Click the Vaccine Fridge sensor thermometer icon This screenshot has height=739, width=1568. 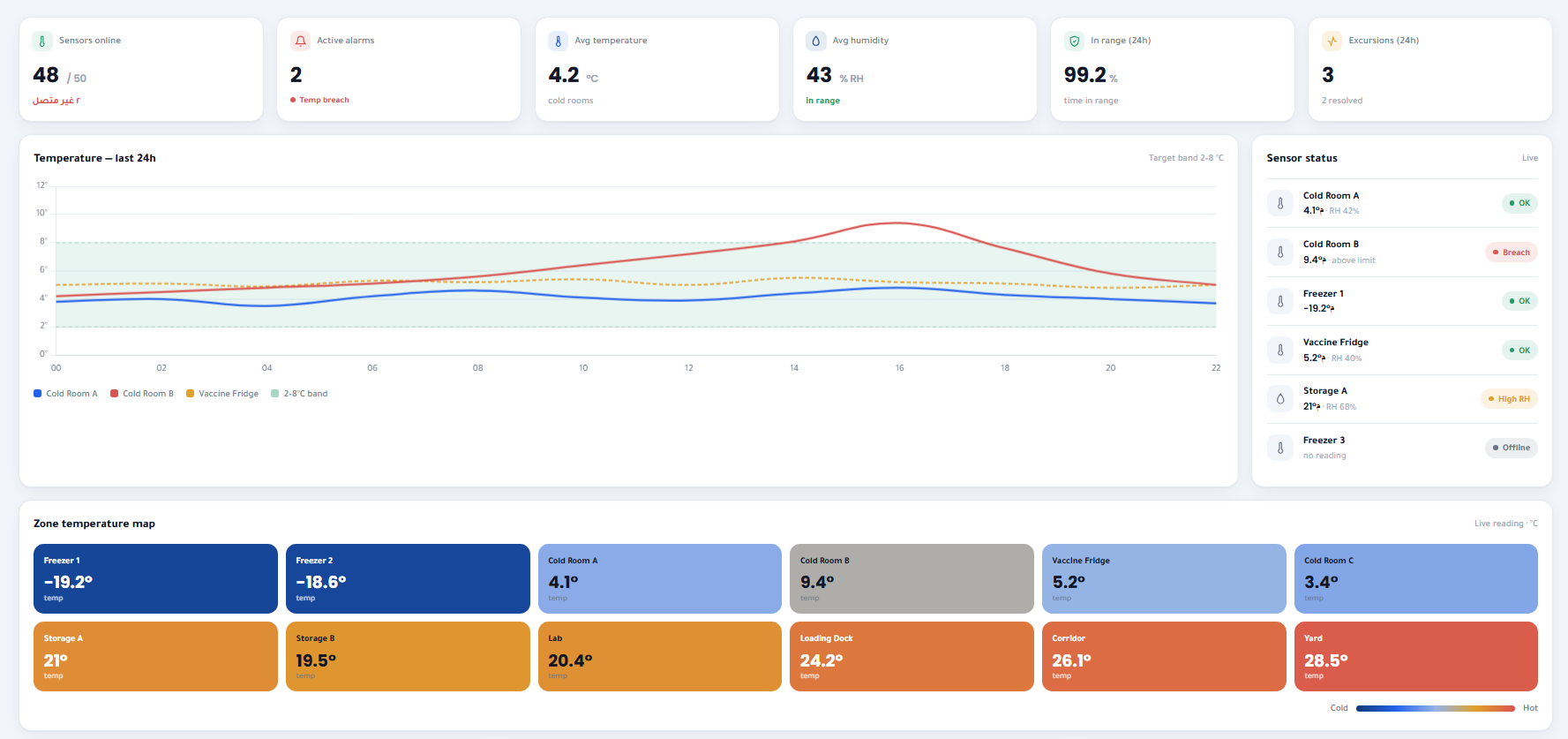(x=1280, y=350)
